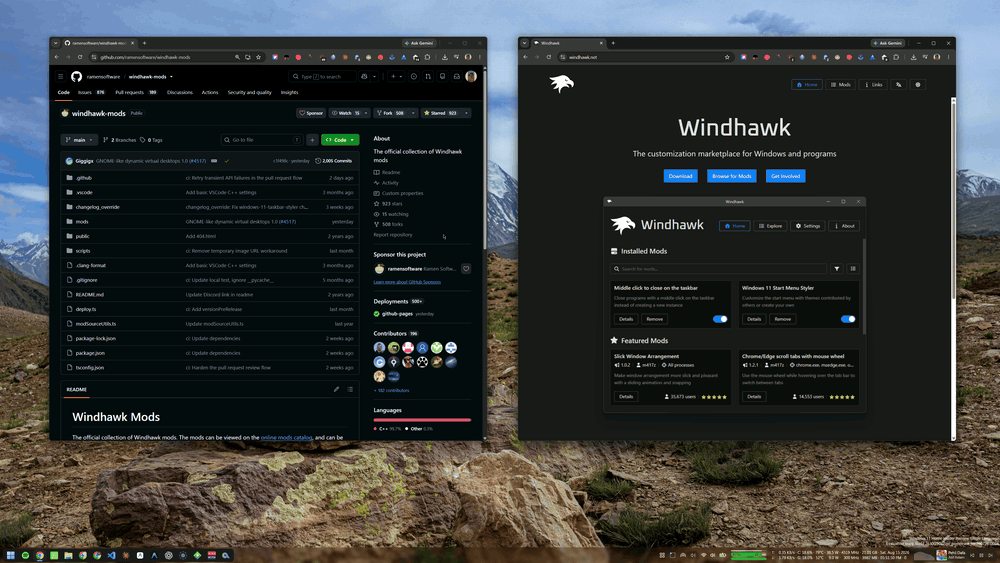1000x563 pixels.
Task: Click zoom magnifier icon in GitHub address bar
Action: pyautogui.click(x=237, y=57)
